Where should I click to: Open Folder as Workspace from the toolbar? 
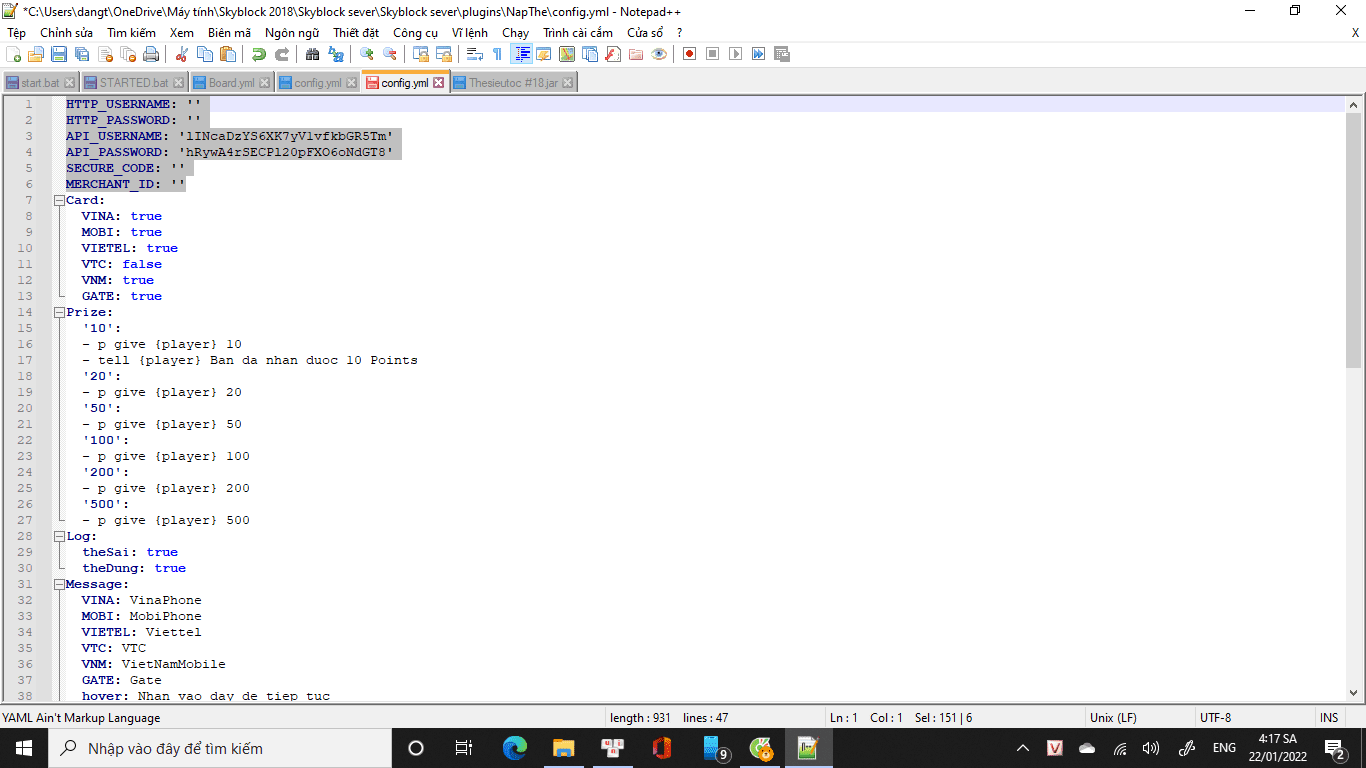636,54
